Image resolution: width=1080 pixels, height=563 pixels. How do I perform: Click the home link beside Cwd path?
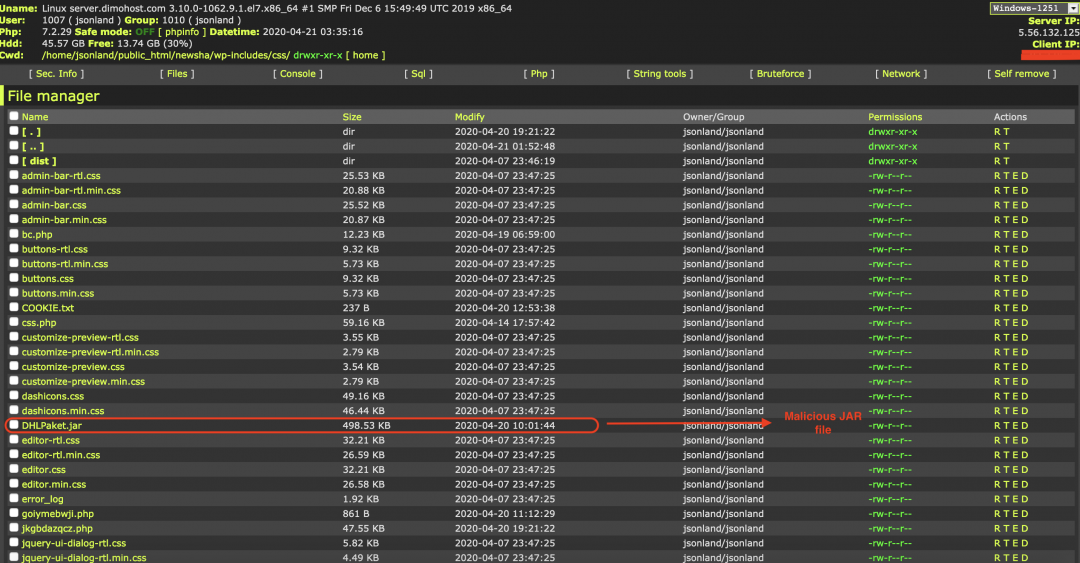pyautogui.click(x=365, y=55)
